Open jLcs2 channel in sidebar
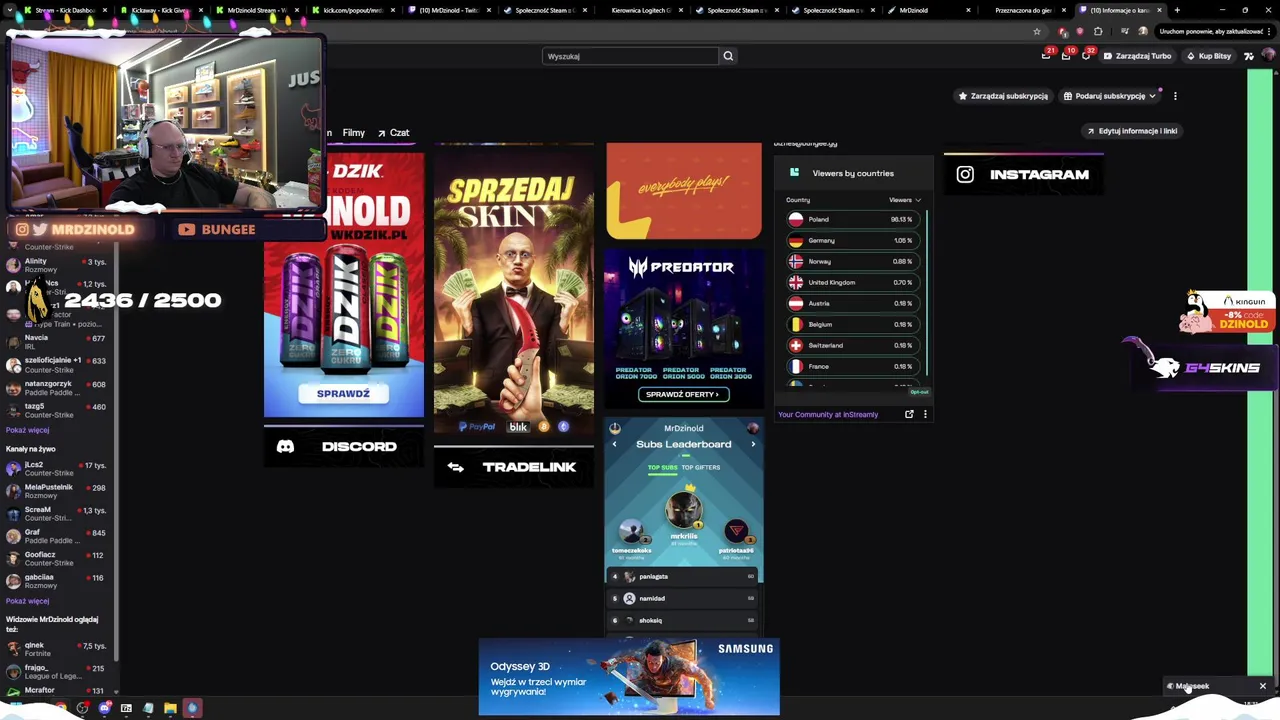This screenshot has width=1280, height=720. [x=58, y=468]
